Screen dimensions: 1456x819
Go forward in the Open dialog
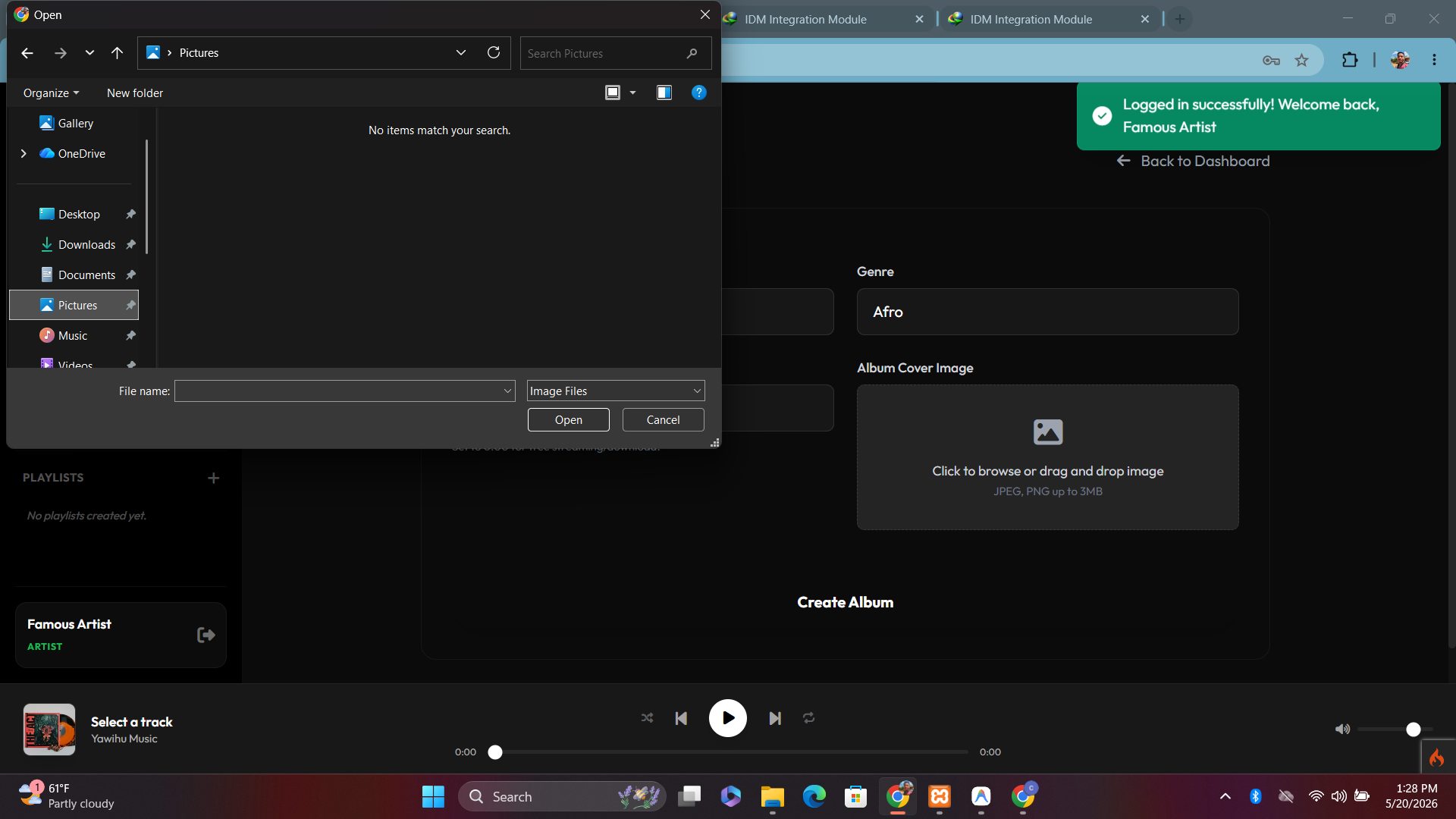(61, 53)
